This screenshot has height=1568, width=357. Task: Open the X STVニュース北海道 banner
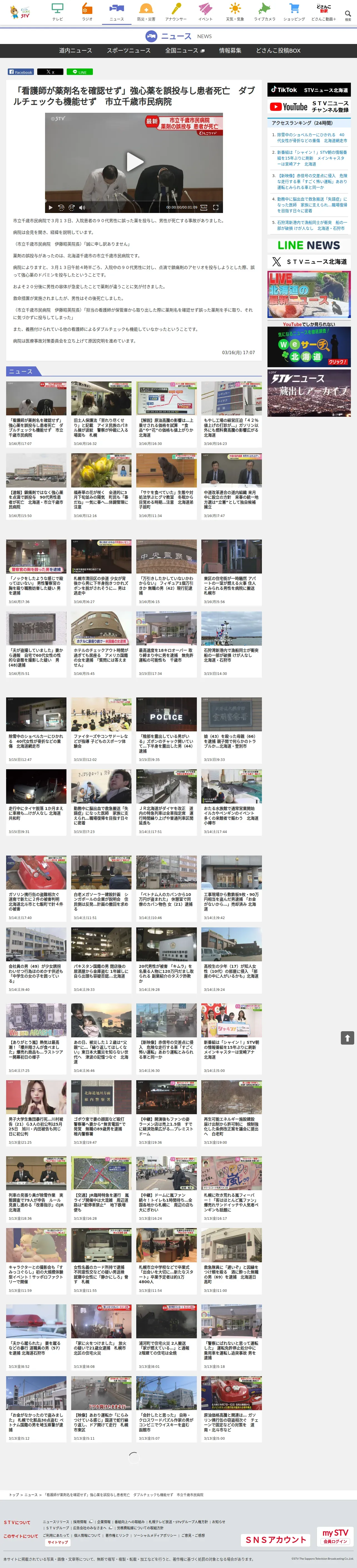[x=309, y=262]
